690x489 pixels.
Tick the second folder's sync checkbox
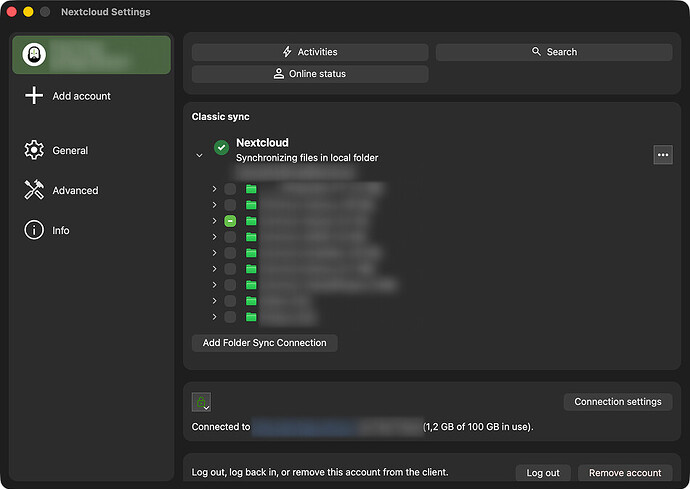[230, 205]
